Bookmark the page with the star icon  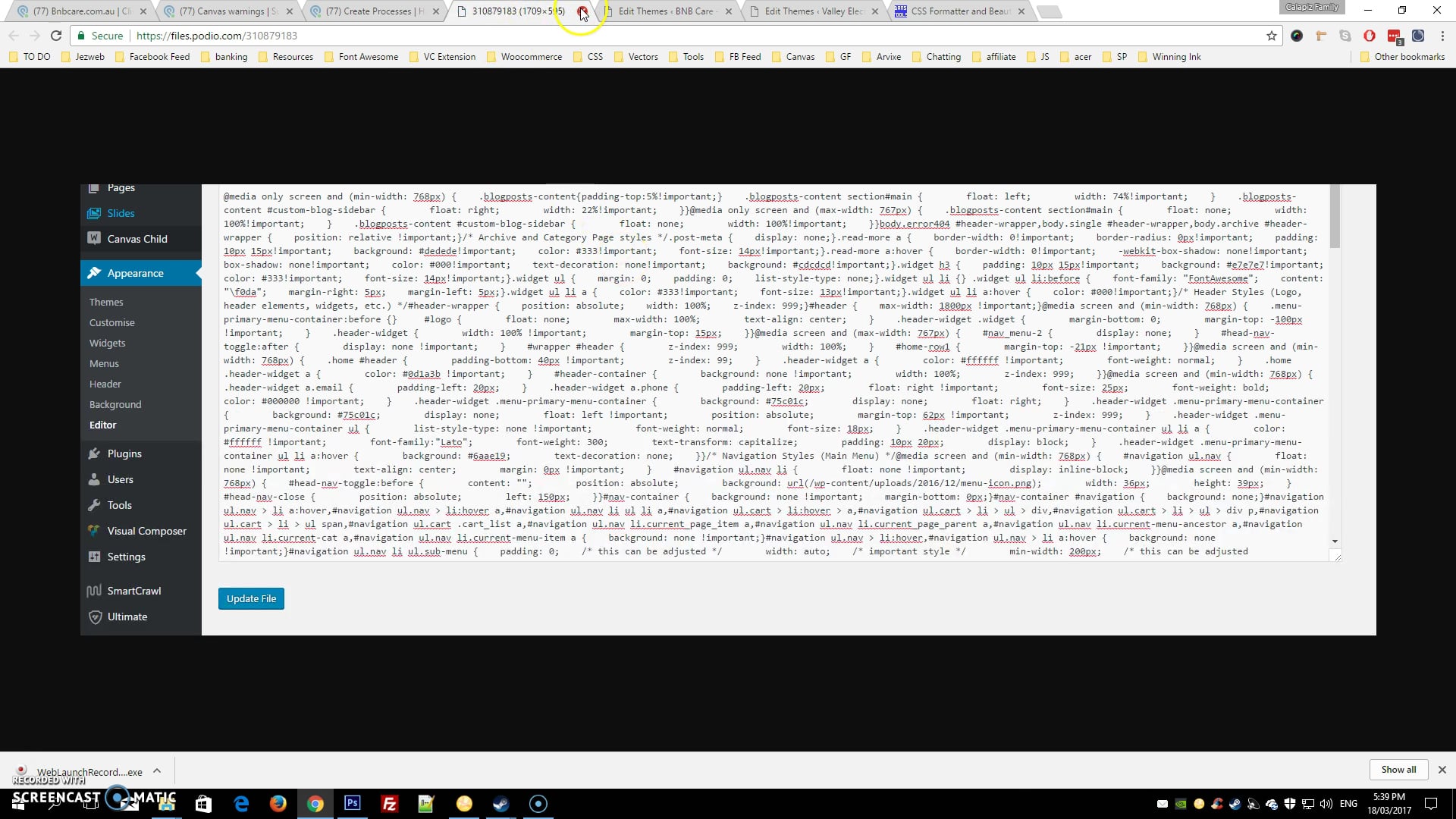coord(1272,36)
